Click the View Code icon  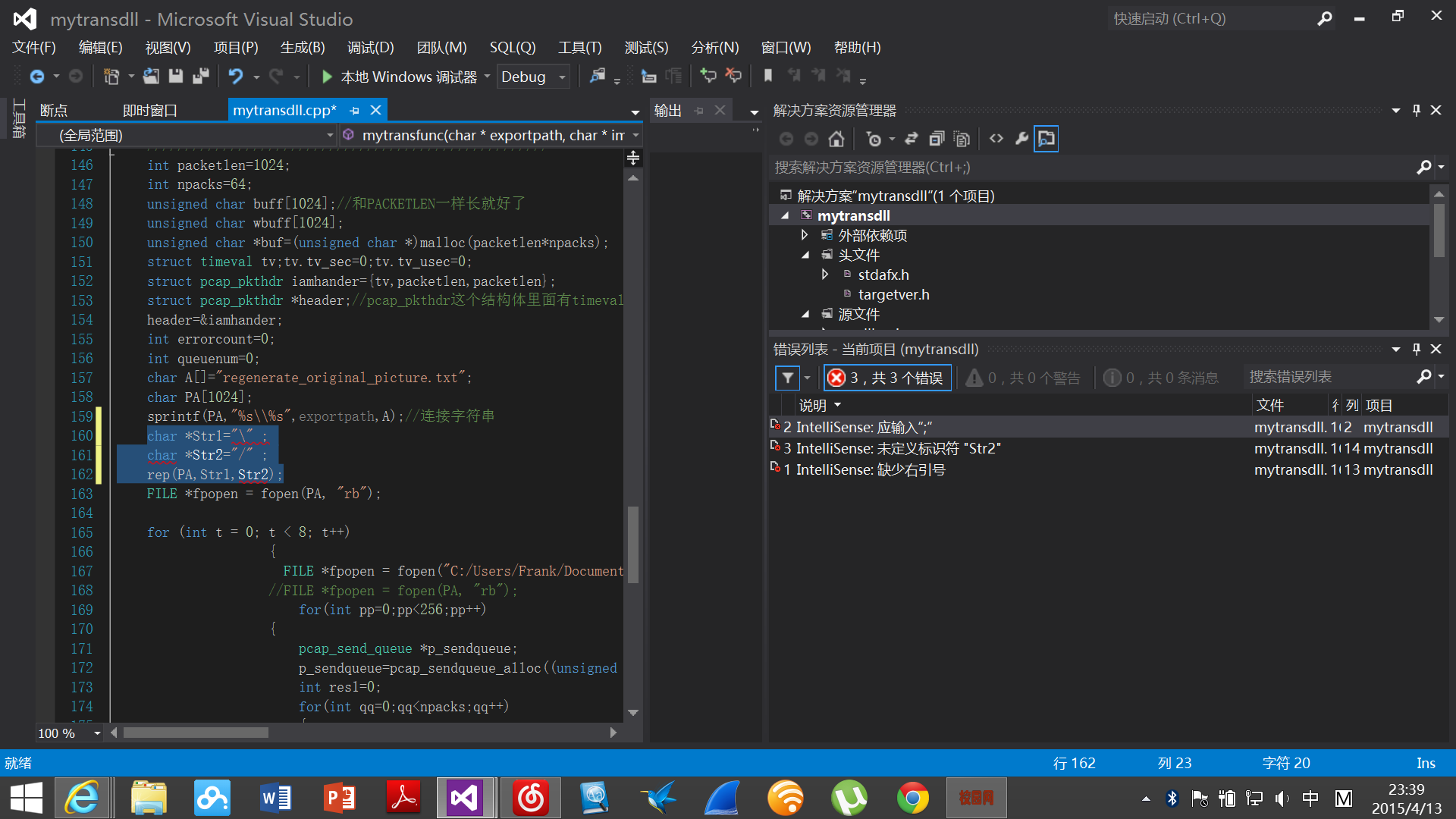click(x=996, y=139)
